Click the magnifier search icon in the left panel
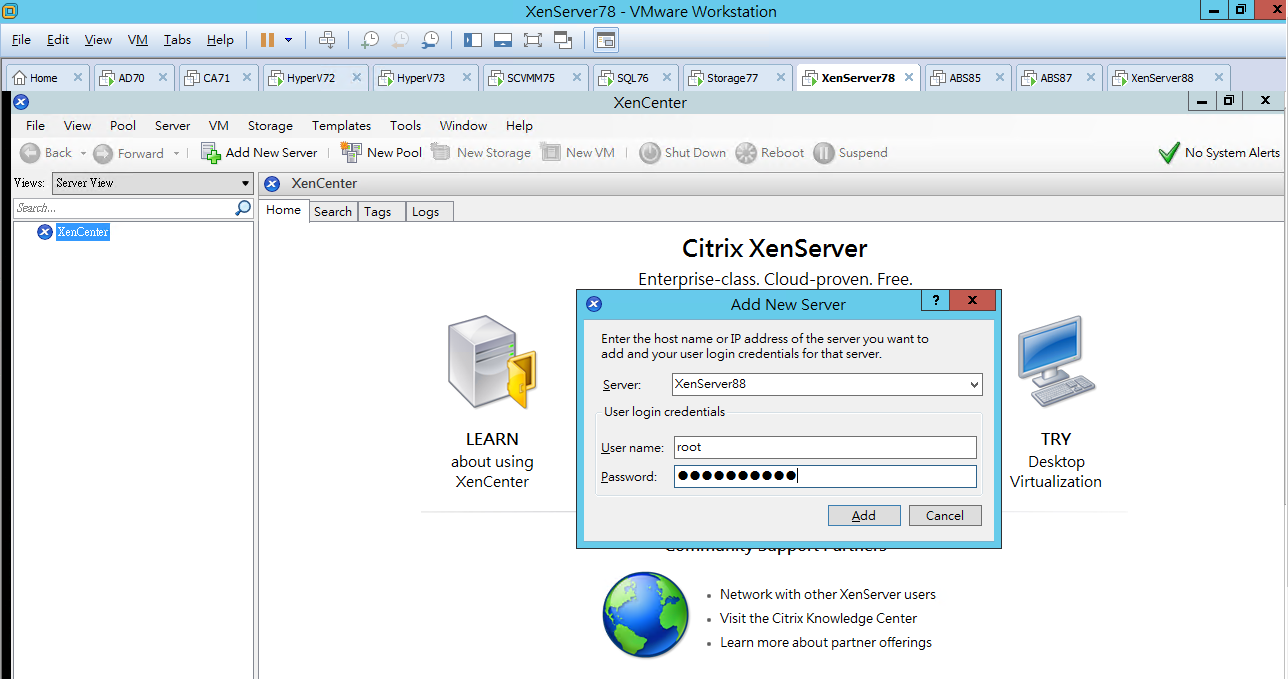The image size is (1288, 679). tap(243, 208)
